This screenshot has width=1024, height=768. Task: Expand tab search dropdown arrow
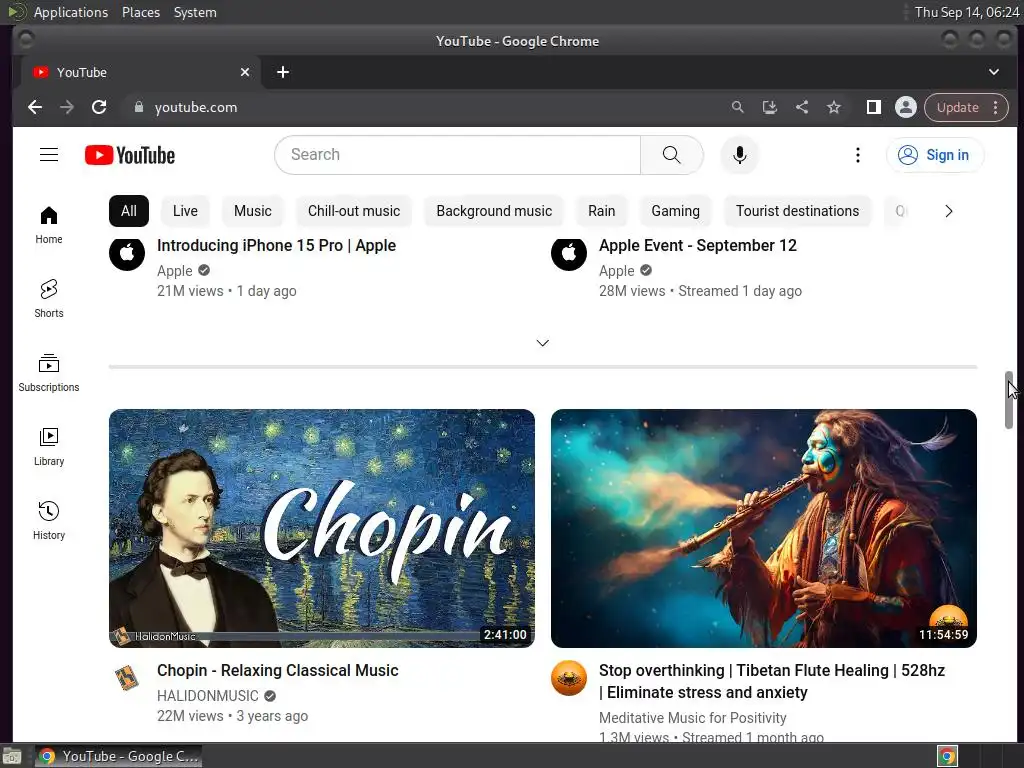(x=993, y=72)
